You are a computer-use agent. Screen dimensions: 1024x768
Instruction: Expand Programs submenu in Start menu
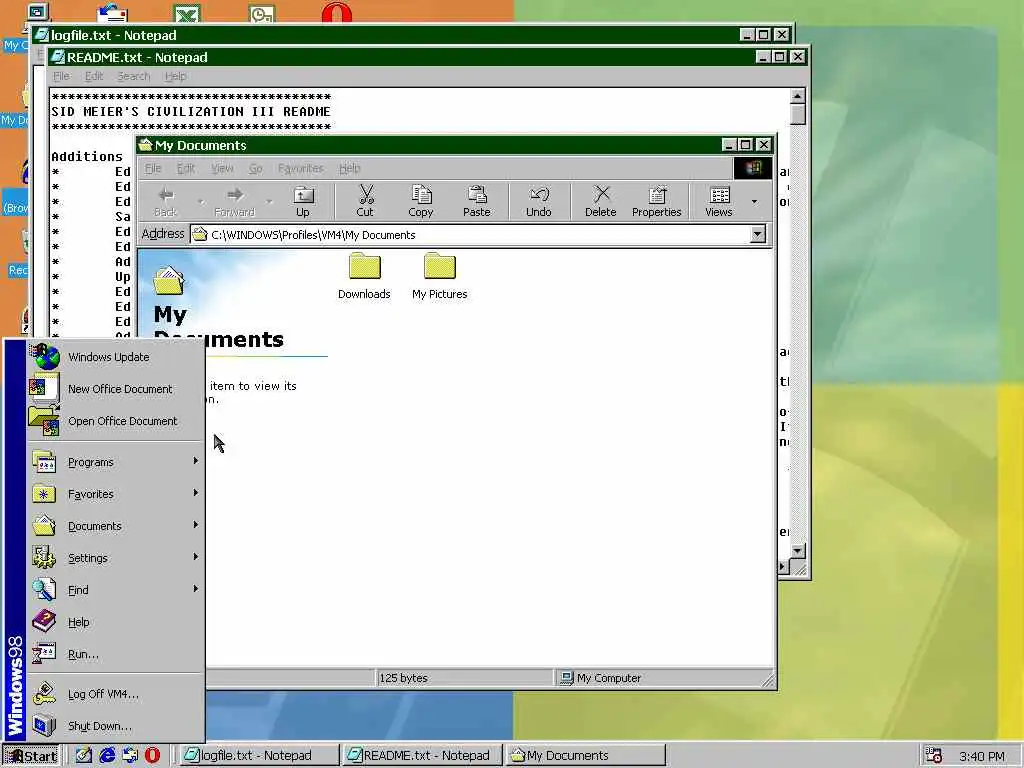point(116,462)
